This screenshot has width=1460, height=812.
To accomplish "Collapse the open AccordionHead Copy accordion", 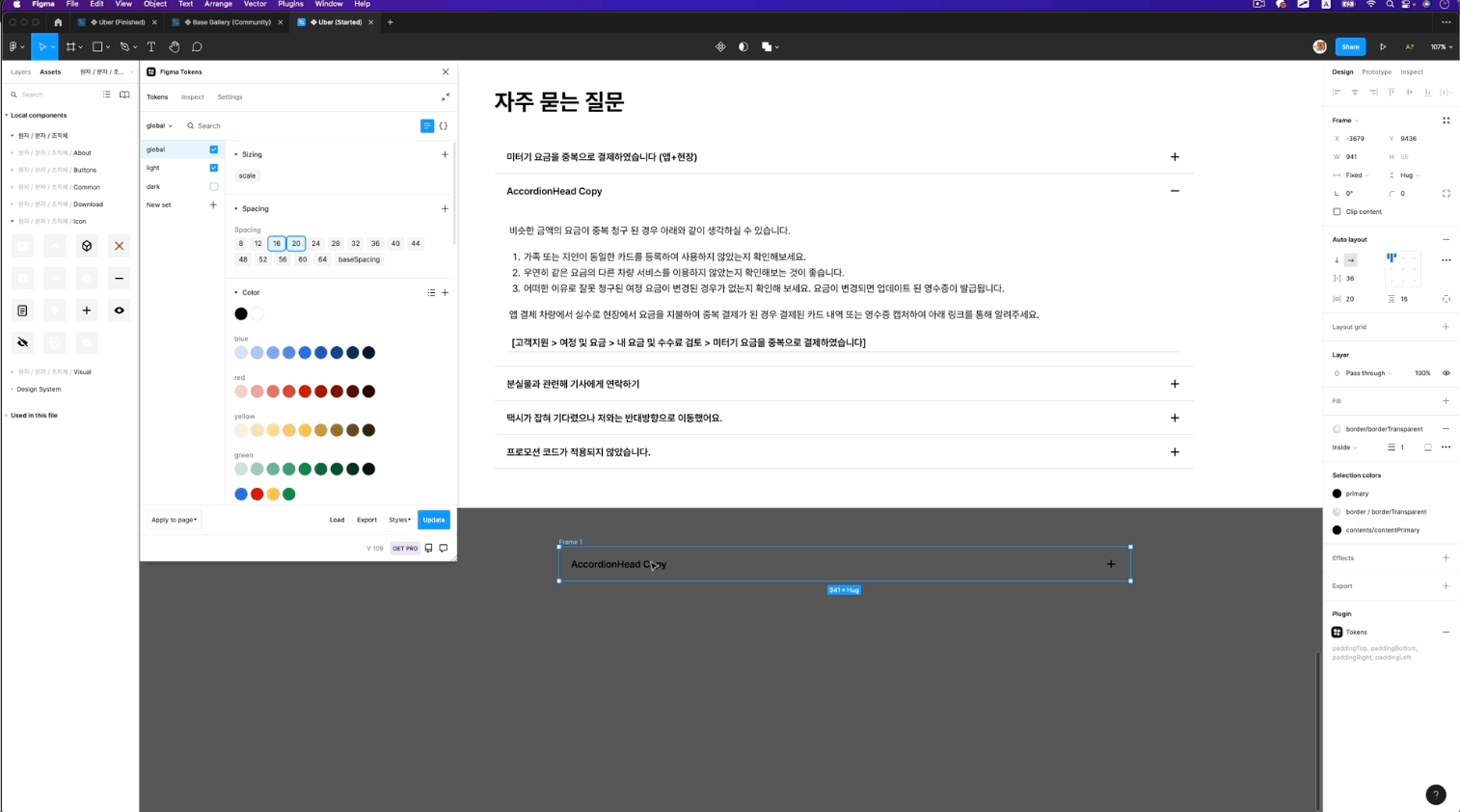I will click(x=1175, y=191).
